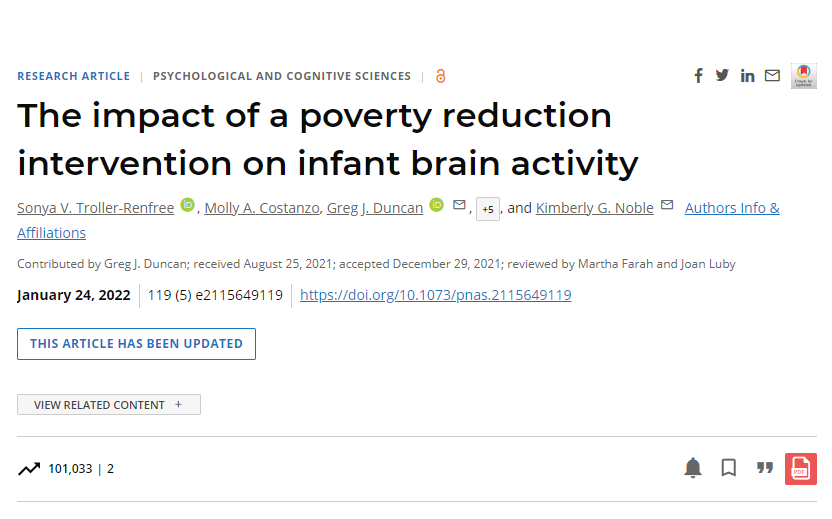Click This Article Has Been Updated button

(136, 344)
